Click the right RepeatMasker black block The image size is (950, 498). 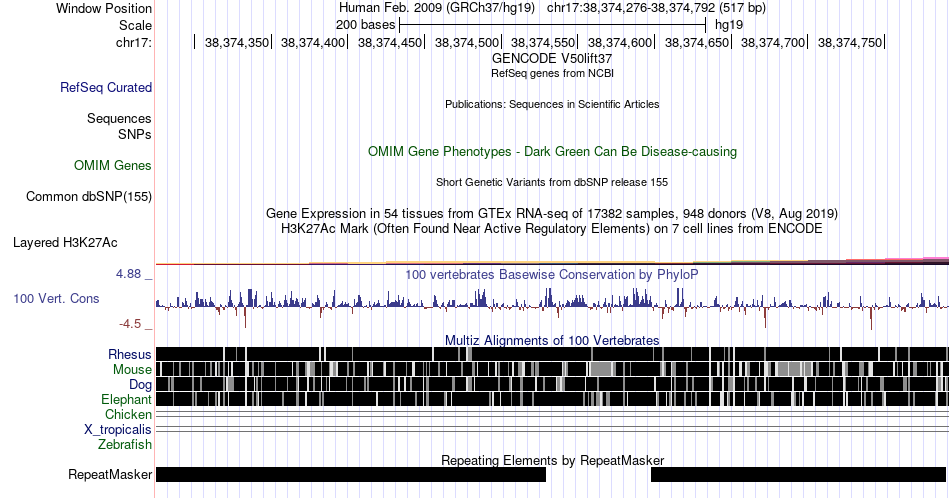[x=799, y=474]
